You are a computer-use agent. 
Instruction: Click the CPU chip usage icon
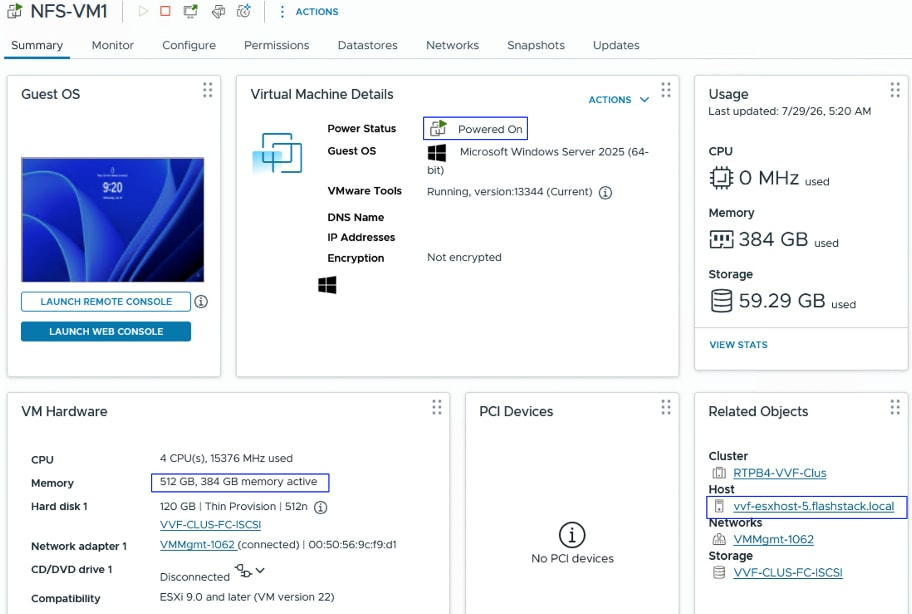721,177
